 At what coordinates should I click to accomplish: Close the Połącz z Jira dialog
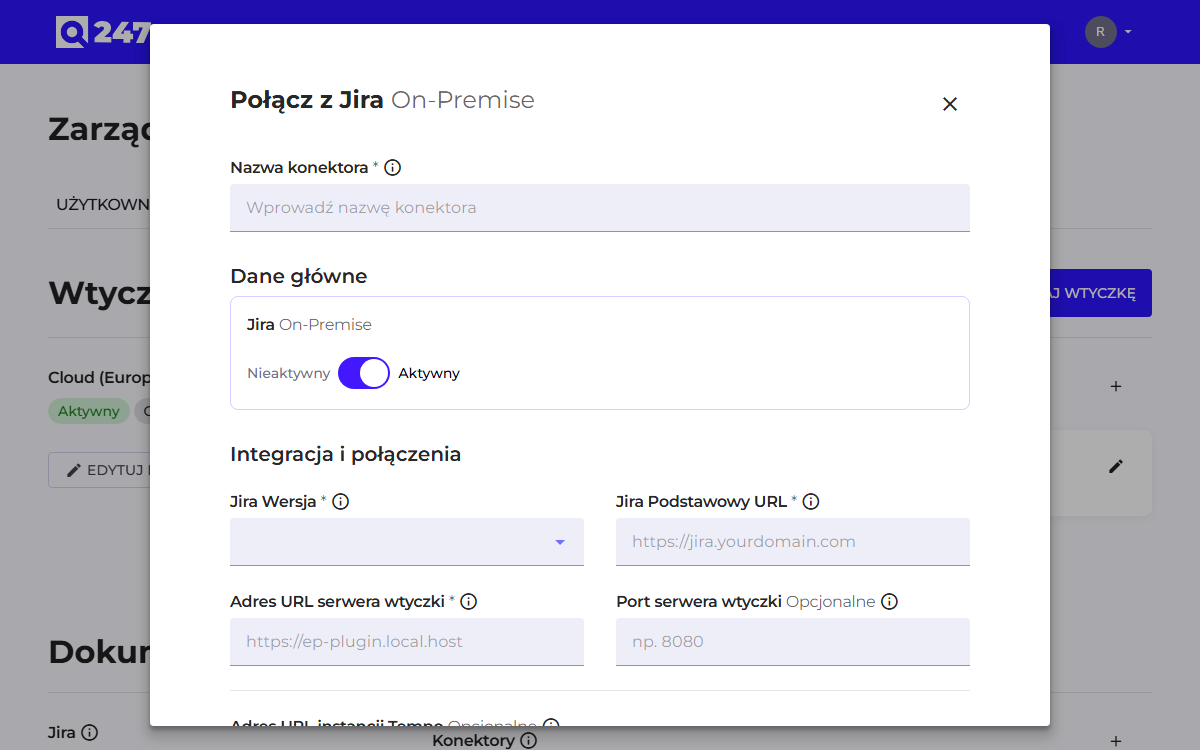click(x=950, y=104)
